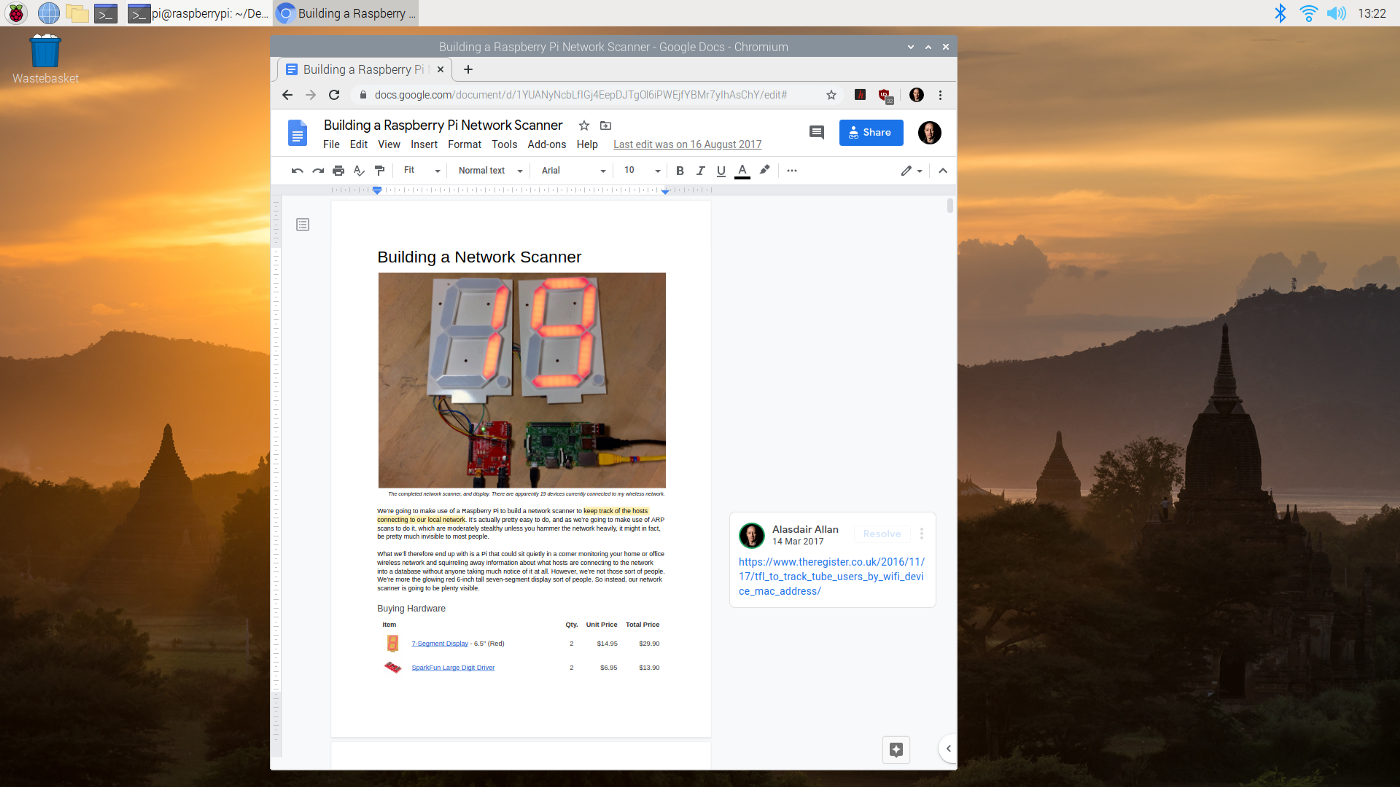Image resolution: width=1400 pixels, height=787 pixels.
Task: Click the paint format roller icon
Action: pyautogui.click(x=379, y=171)
